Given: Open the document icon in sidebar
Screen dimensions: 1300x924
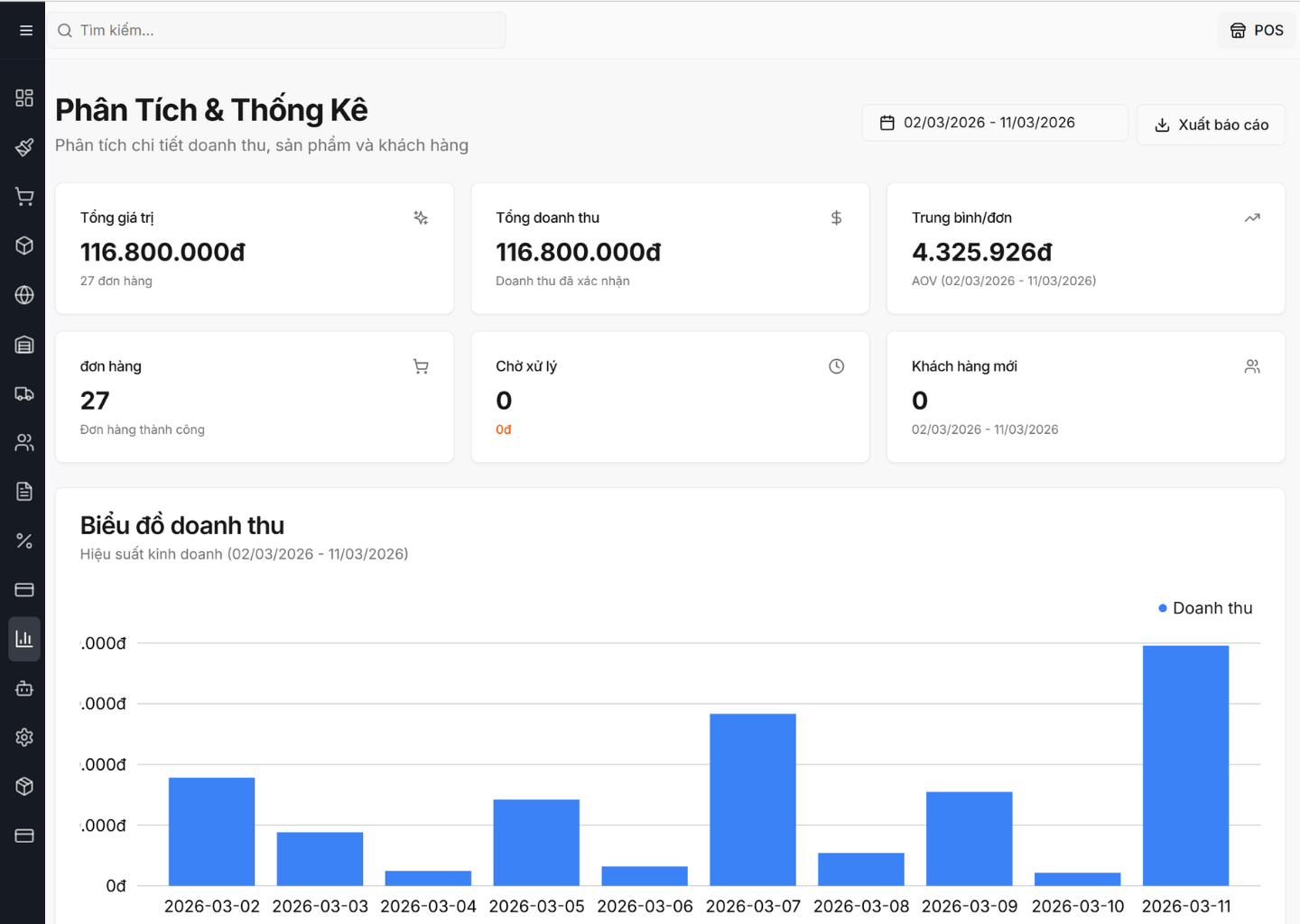Looking at the screenshot, I should 24,492.
